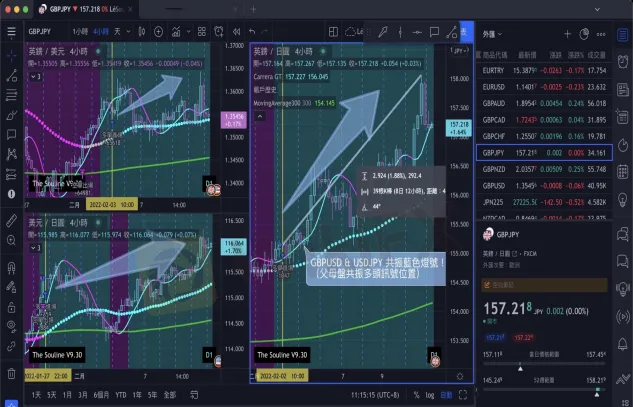Open the 11:15:15 (UTC+8) timezone menu
Screen dimensions: 633x407
click(x=375, y=395)
